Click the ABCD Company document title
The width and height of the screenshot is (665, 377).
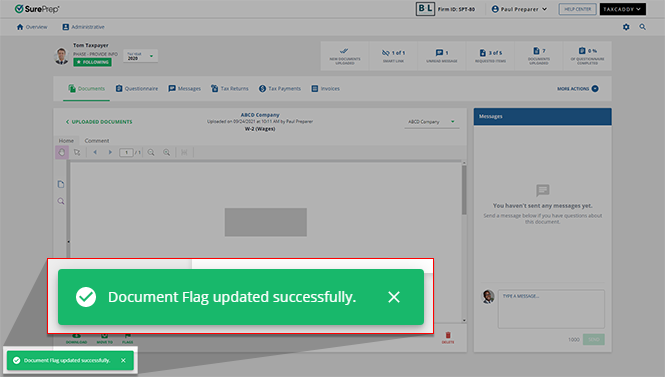click(260, 114)
